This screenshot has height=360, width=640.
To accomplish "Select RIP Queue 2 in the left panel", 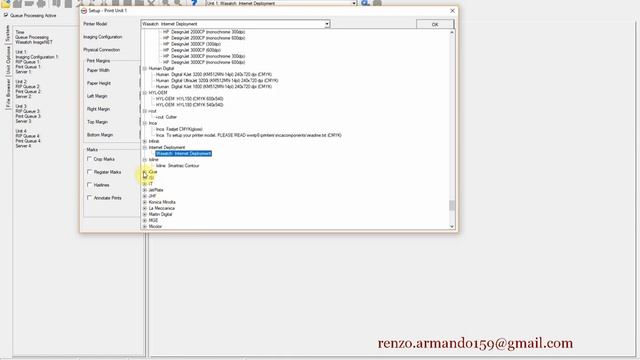I will (27, 87).
